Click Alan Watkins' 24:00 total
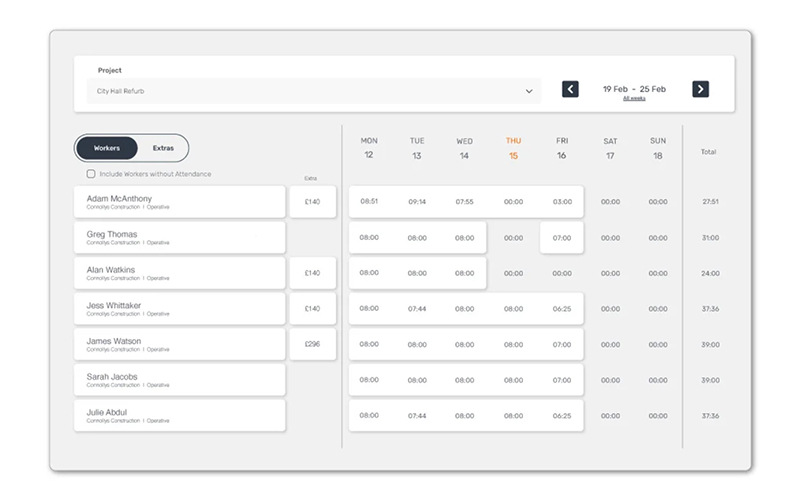The height and width of the screenshot is (500, 800). pos(710,273)
